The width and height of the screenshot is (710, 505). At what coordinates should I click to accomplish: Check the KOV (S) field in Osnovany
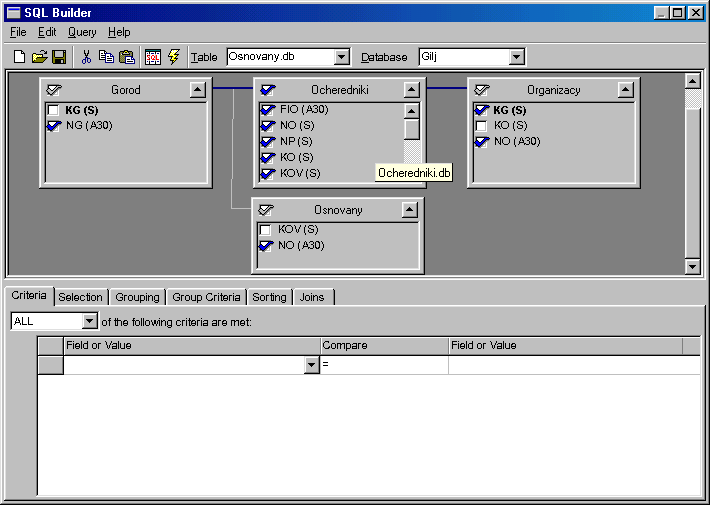point(265,230)
